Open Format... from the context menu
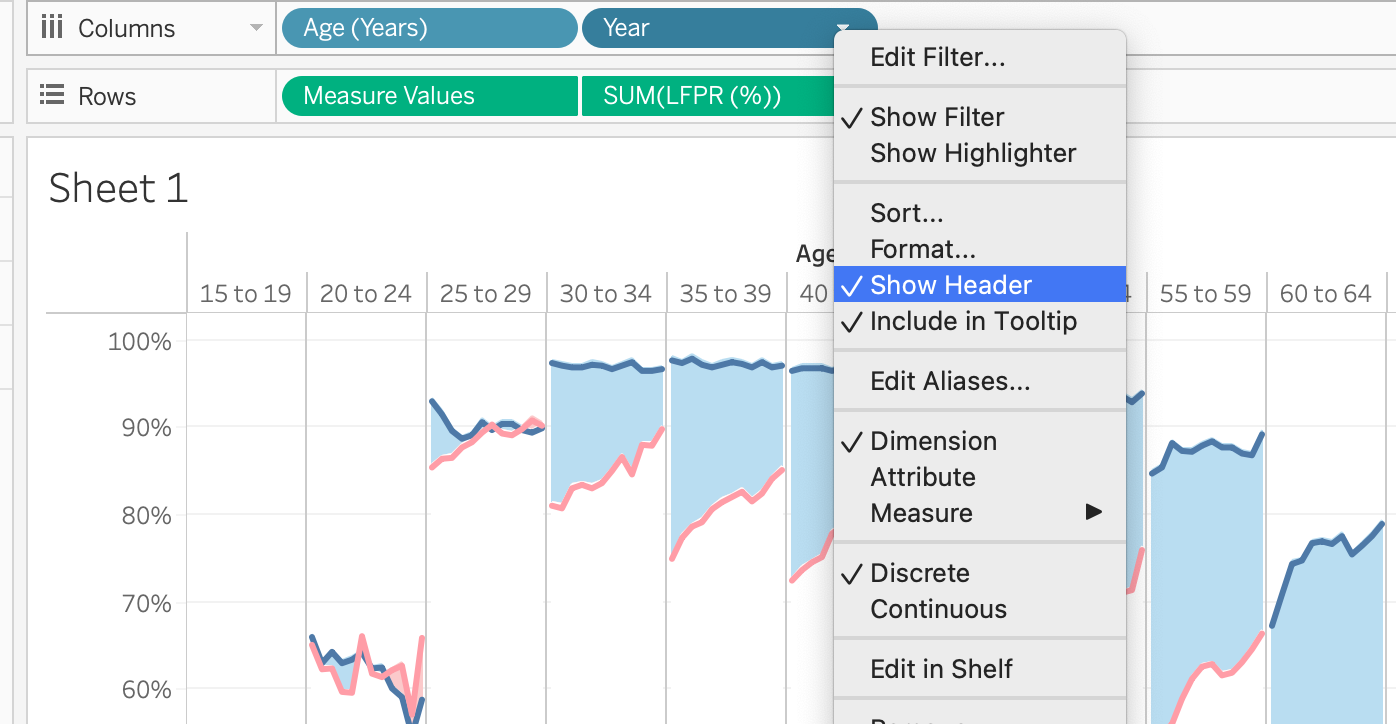Viewport: 1396px width, 724px height. tap(922, 249)
